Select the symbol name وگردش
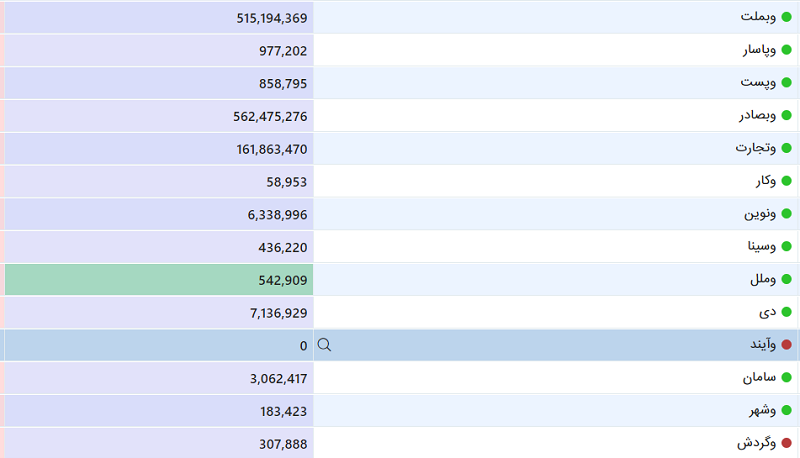The width and height of the screenshot is (800, 458). pos(757,443)
